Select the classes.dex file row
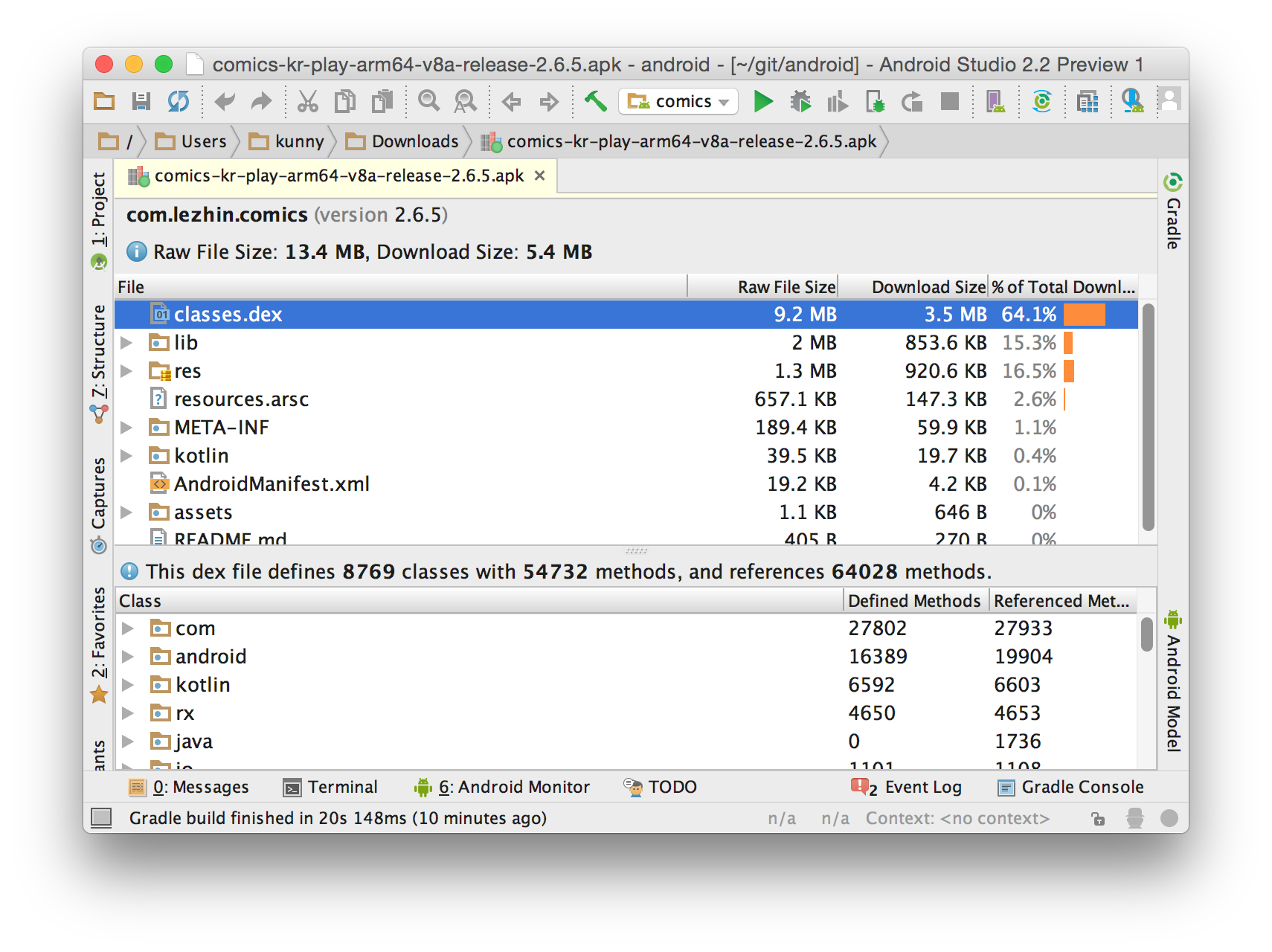Image resolution: width=1272 pixels, height=952 pixels. [626, 315]
